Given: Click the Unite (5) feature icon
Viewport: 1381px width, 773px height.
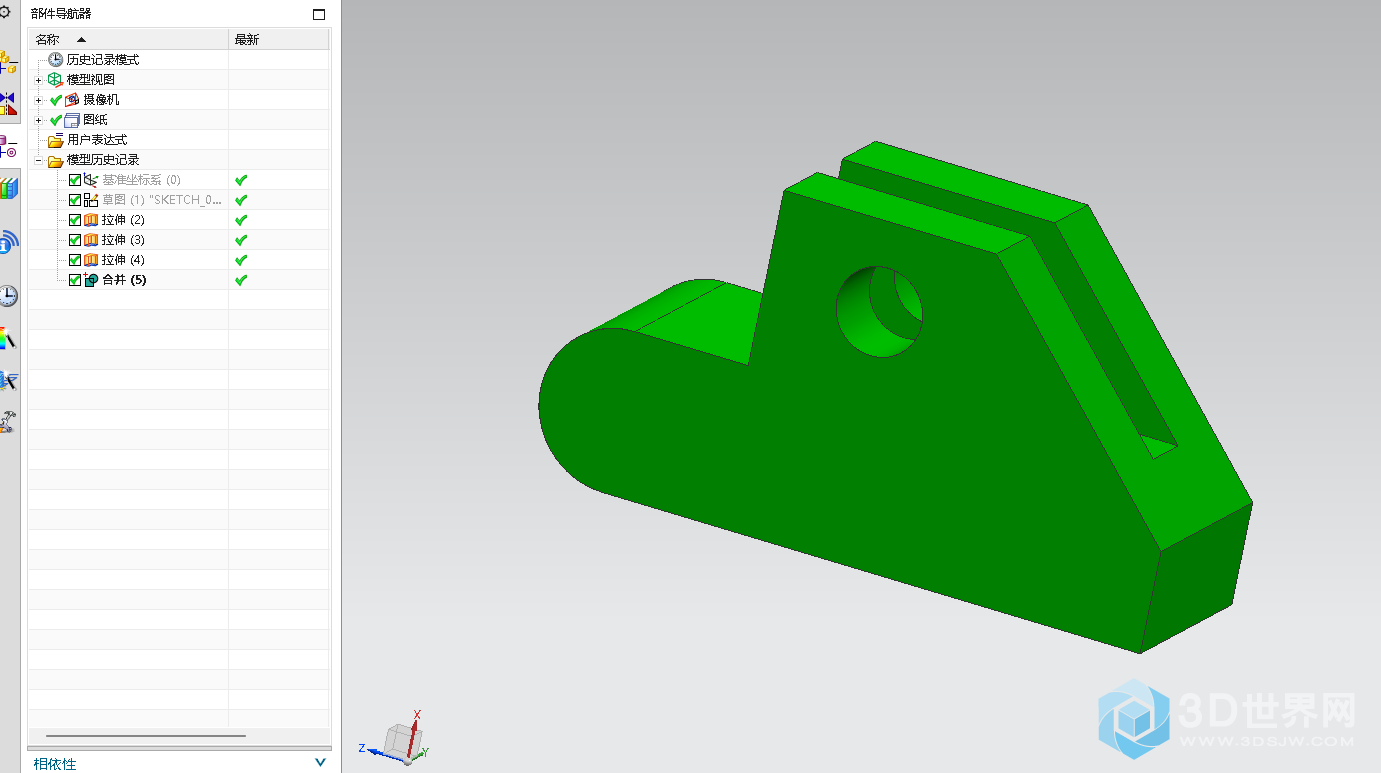Looking at the screenshot, I should pos(91,280).
